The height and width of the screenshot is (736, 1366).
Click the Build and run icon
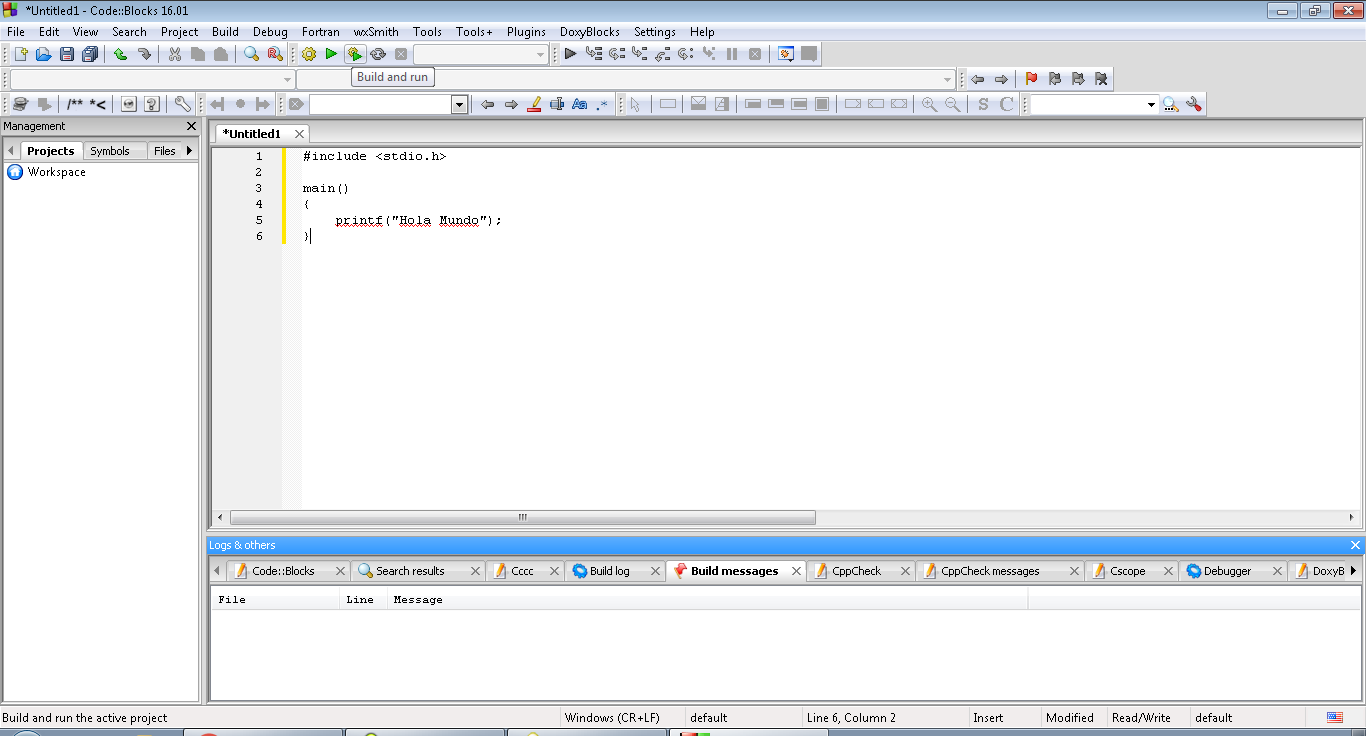click(x=354, y=54)
